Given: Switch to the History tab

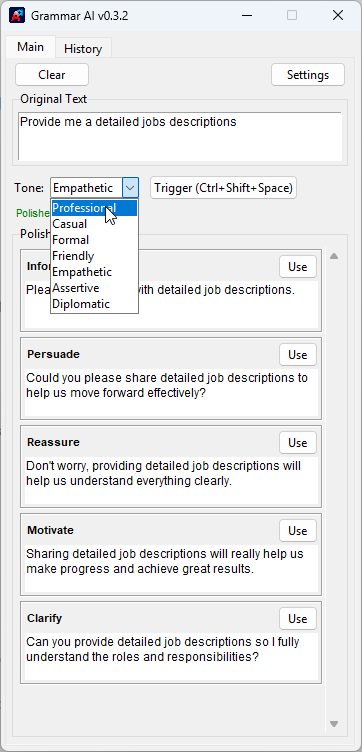Looking at the screenshot, I should (x=83, y=49).
